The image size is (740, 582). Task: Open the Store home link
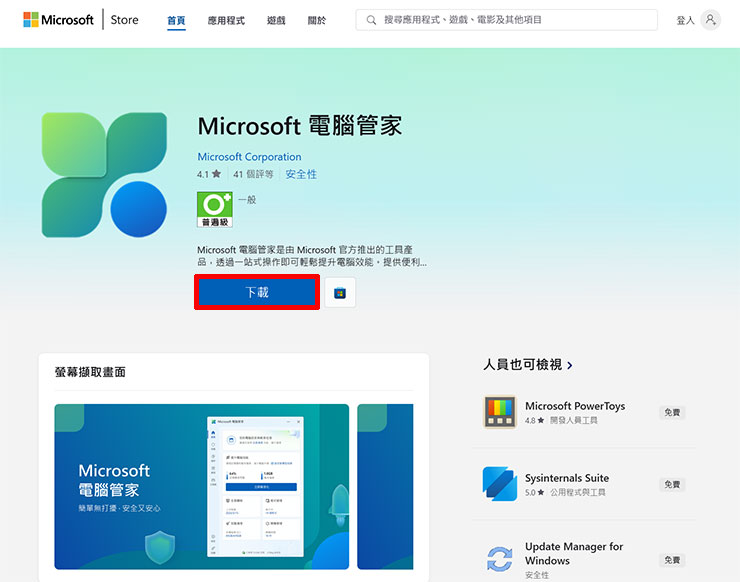click(x=124, y=20)
